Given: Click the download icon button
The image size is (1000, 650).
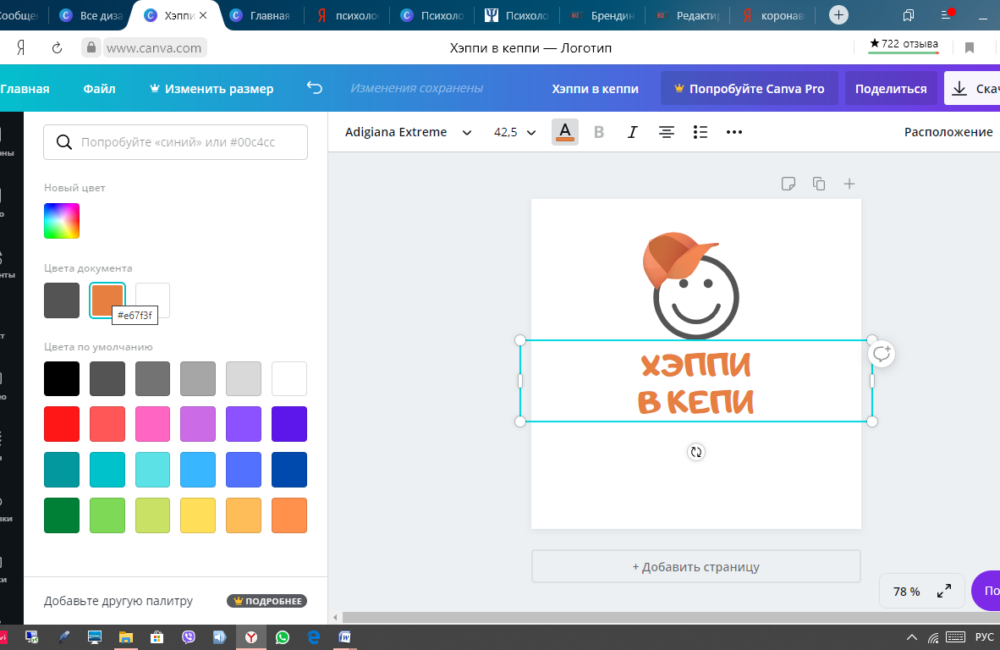Looking at the screenshot, I should tap(972, 89).
